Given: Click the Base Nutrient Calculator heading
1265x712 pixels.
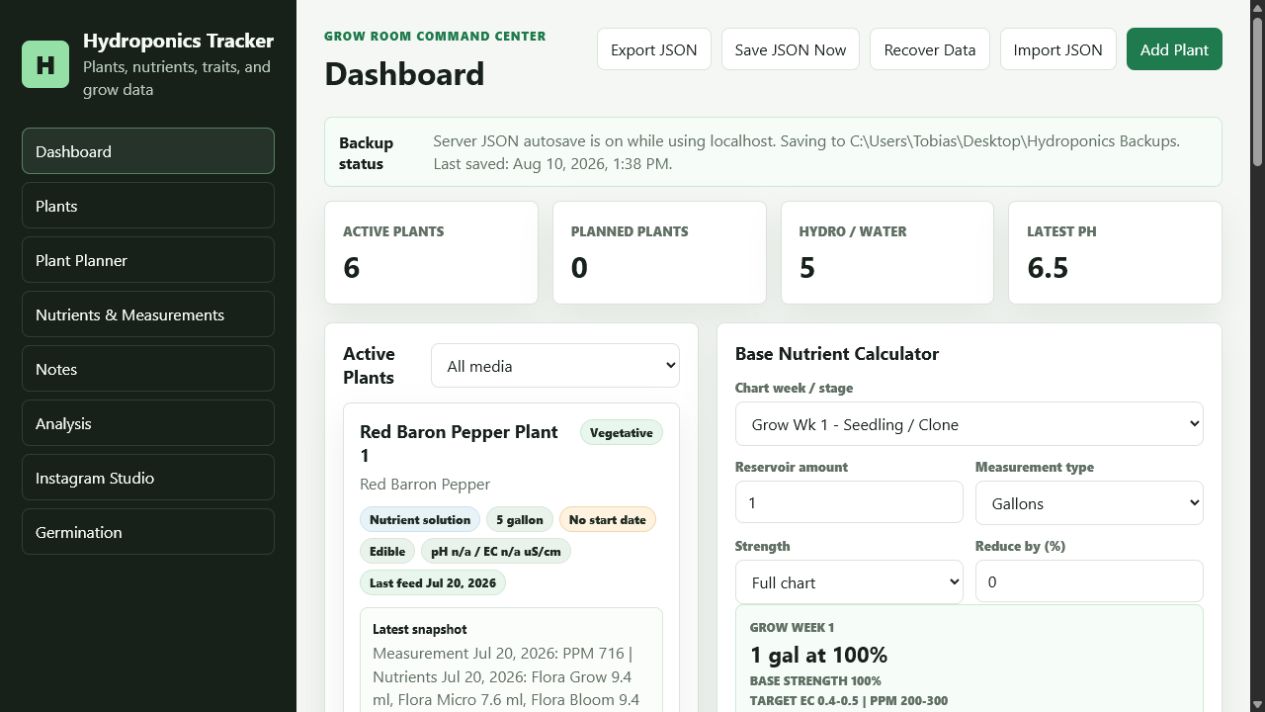Looking at the screenshot, I should (837, 353).
